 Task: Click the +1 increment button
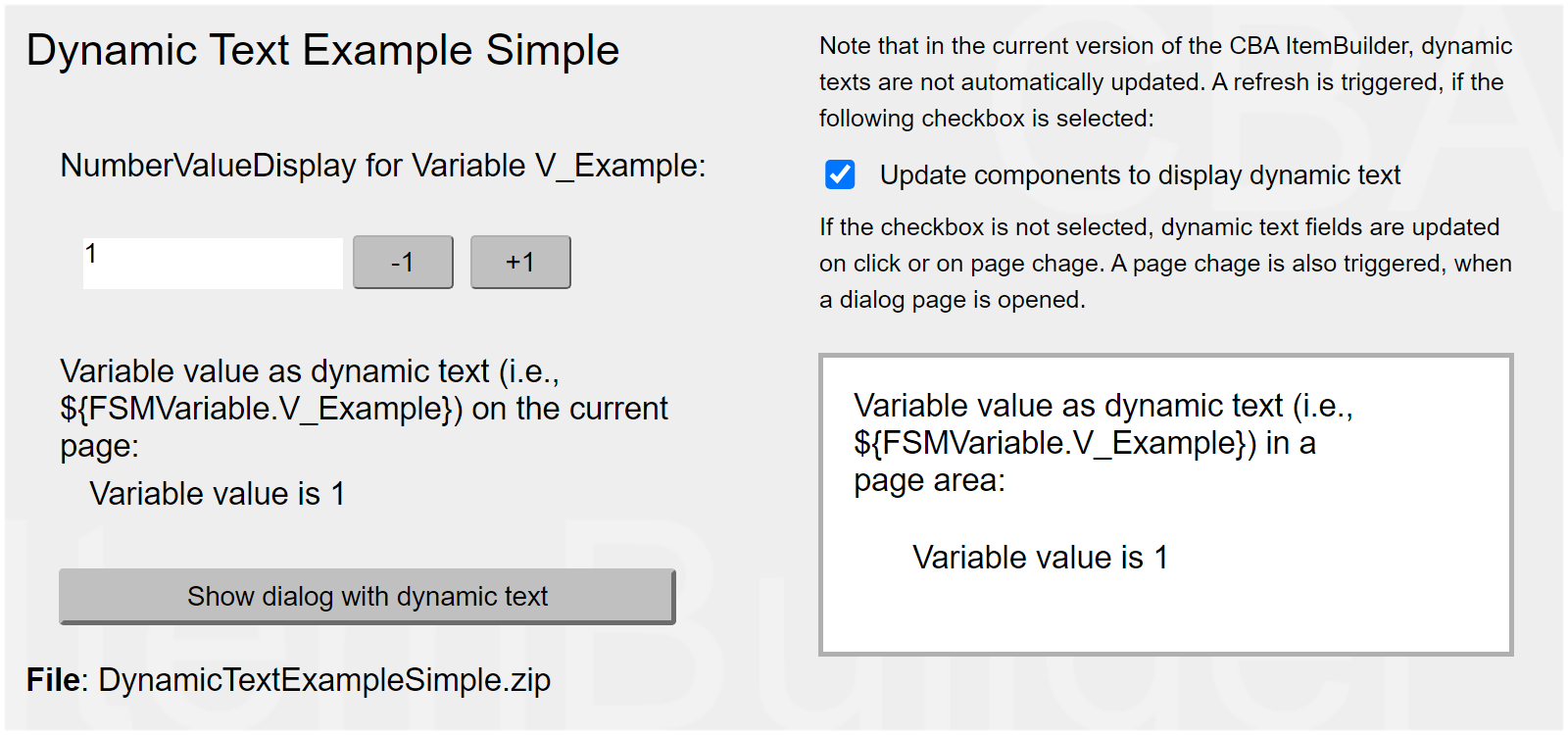click(520, 262)
